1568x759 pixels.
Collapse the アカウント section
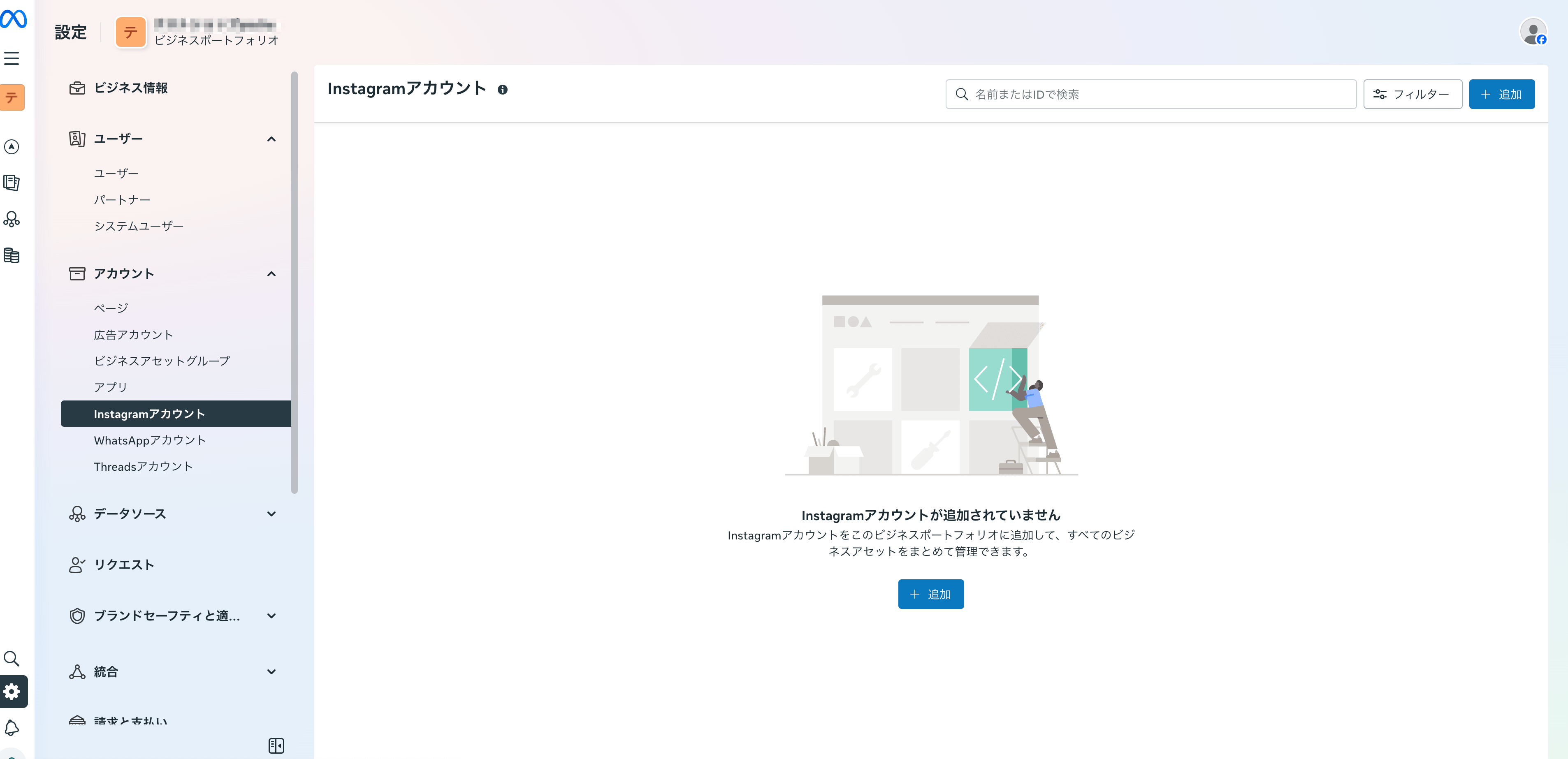pos(271,274)
